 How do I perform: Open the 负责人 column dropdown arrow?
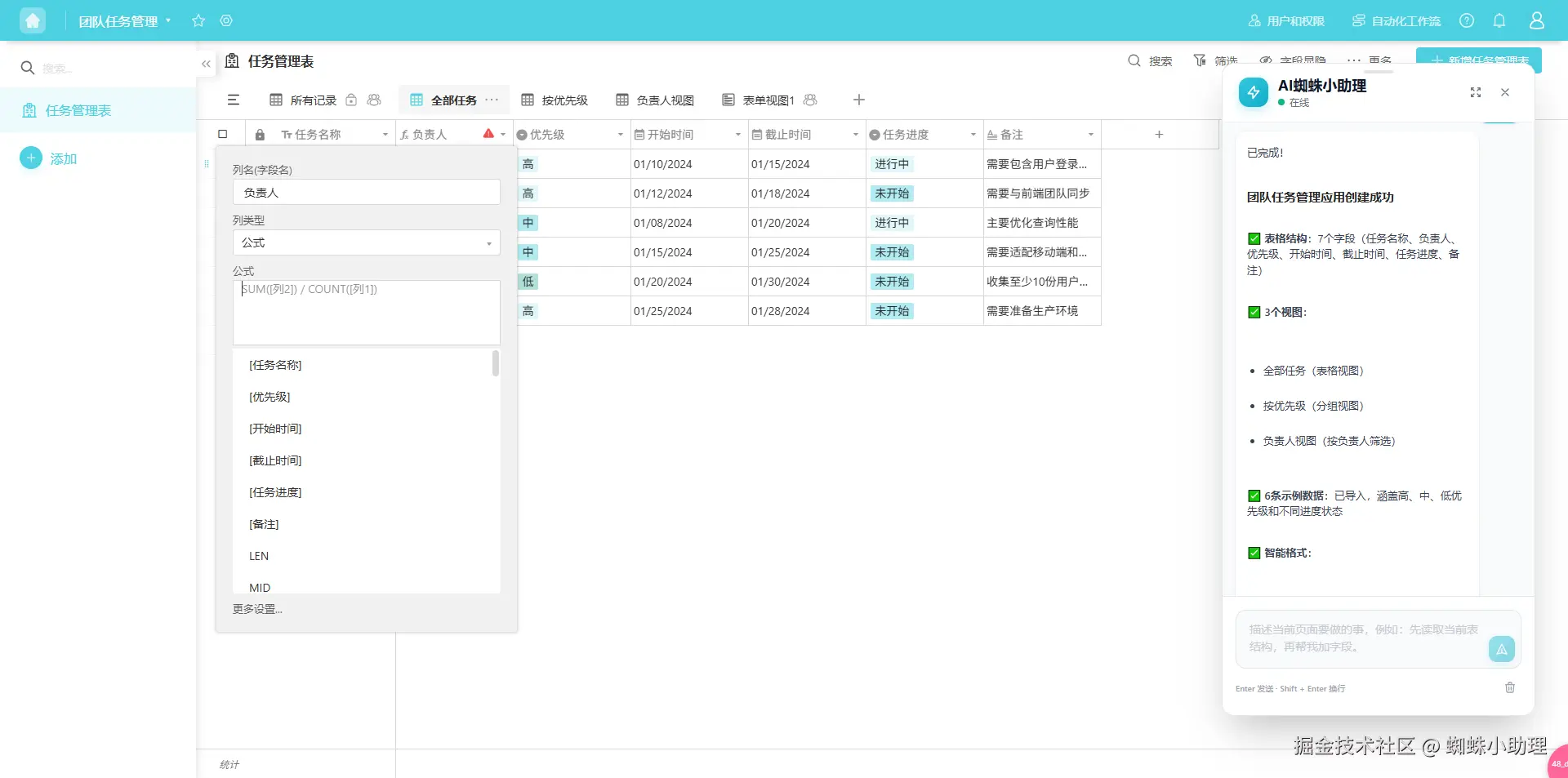(503, 135)
